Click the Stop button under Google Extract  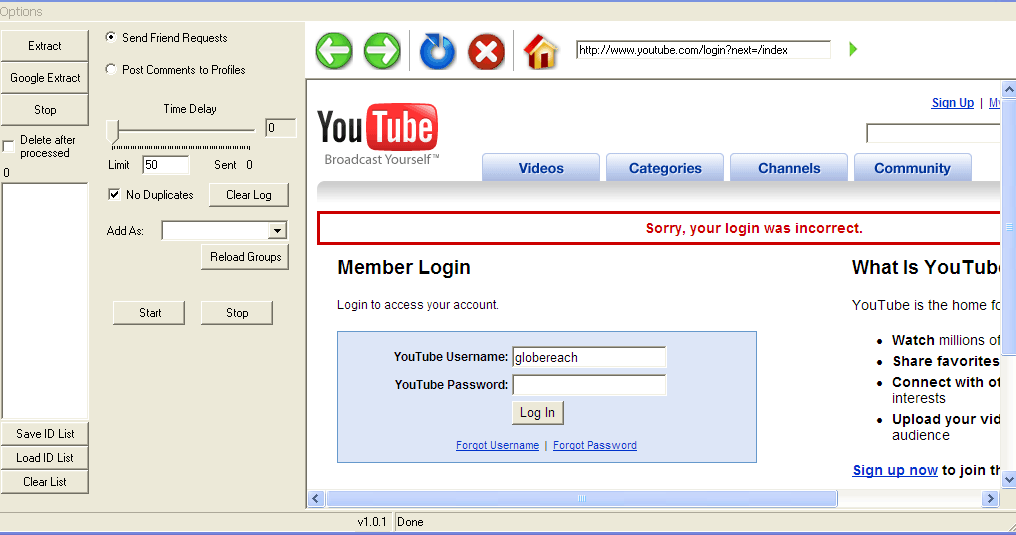coord(45,109)
